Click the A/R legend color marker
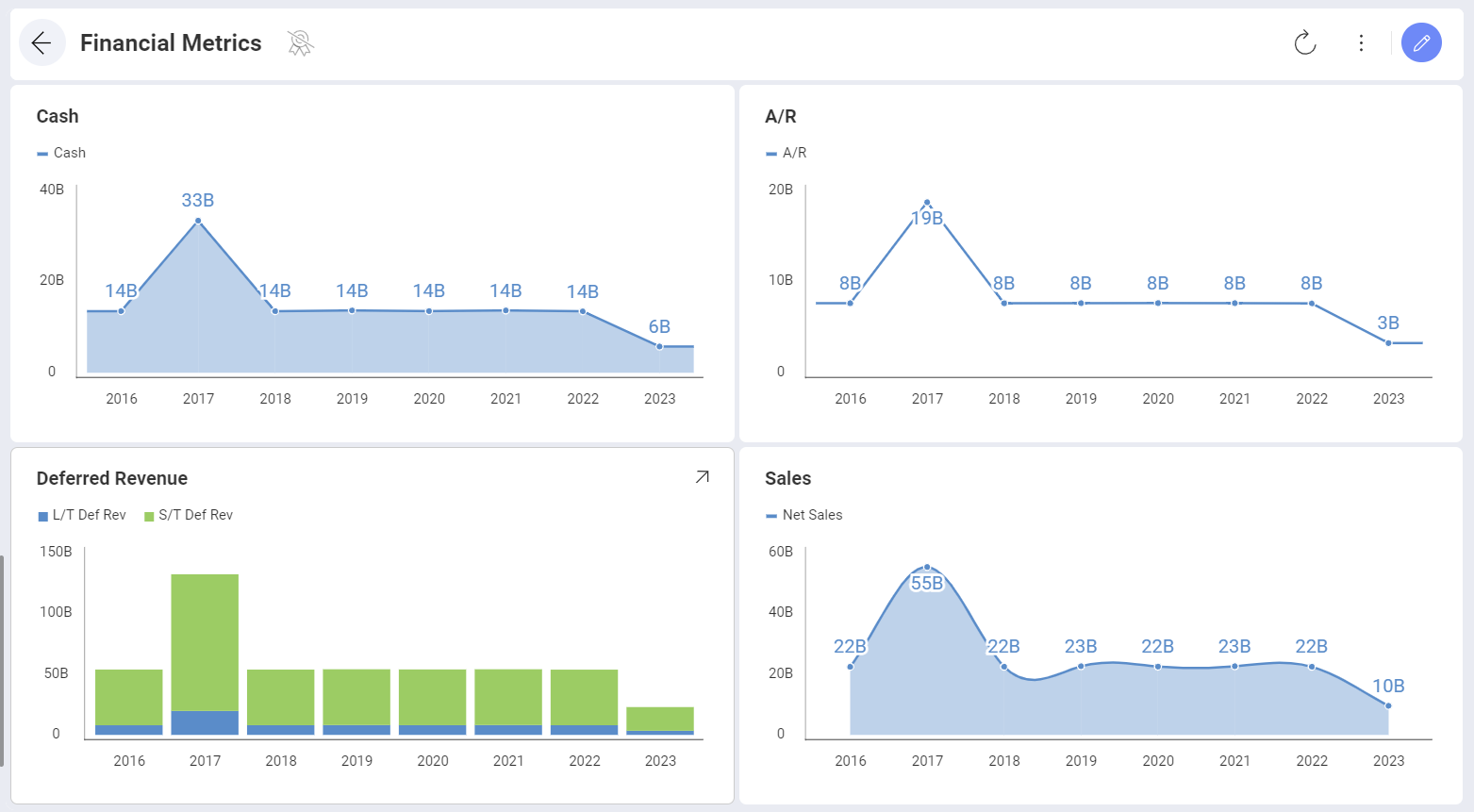This screenshot has width=1474, height=812. click(x=771, y=154)
